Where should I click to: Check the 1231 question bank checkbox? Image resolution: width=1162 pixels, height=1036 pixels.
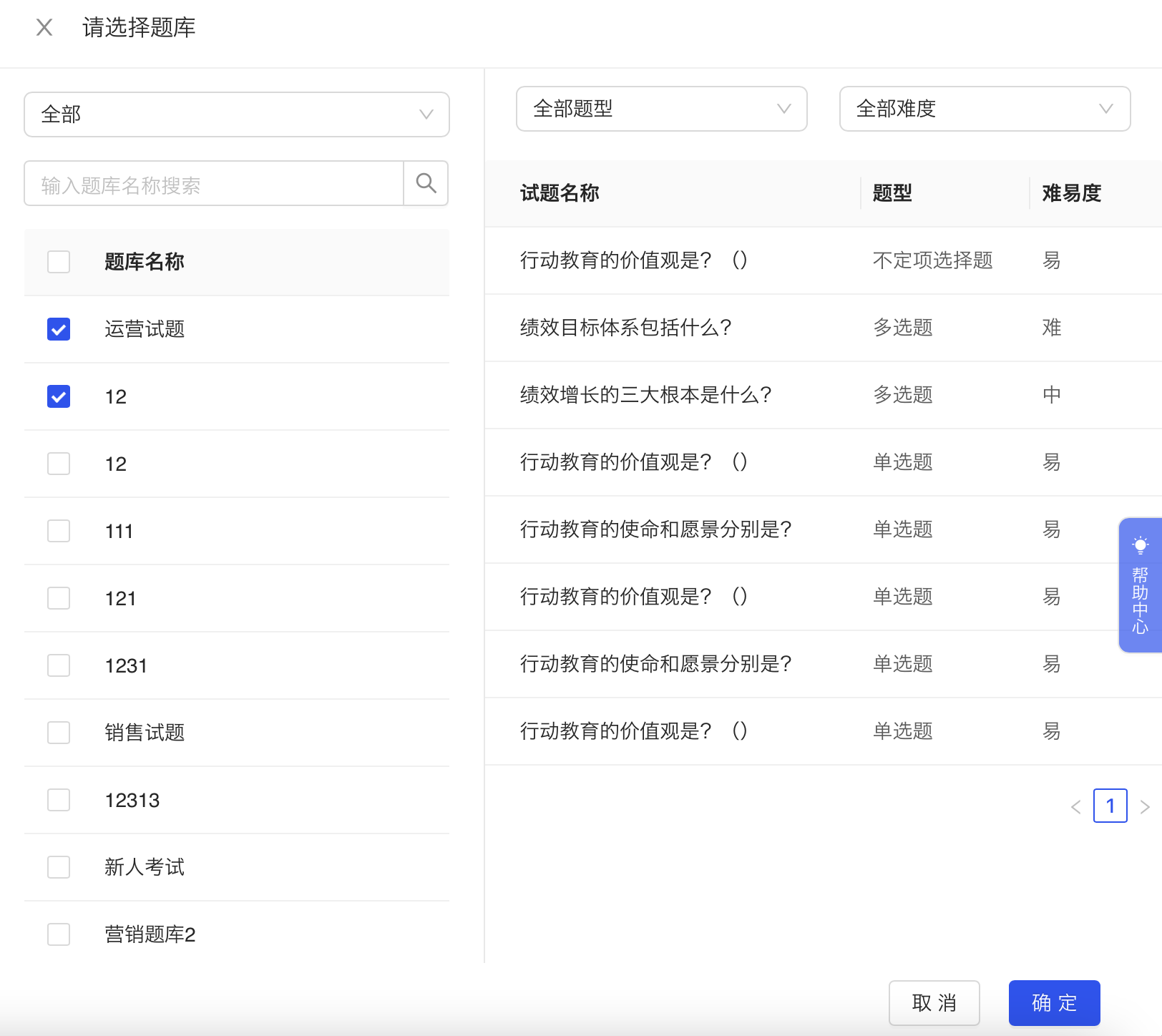click(59, 665)
